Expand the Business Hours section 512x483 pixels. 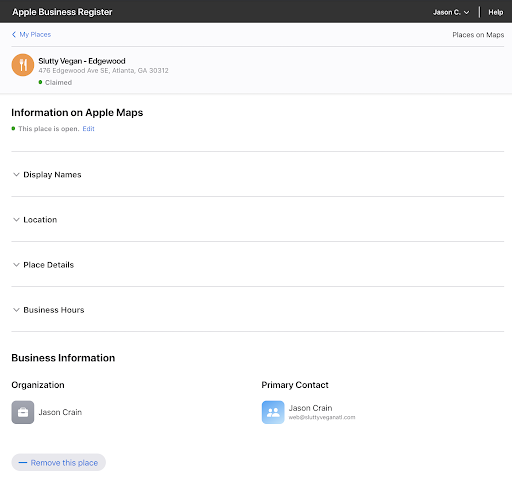(x=258, y=310)
